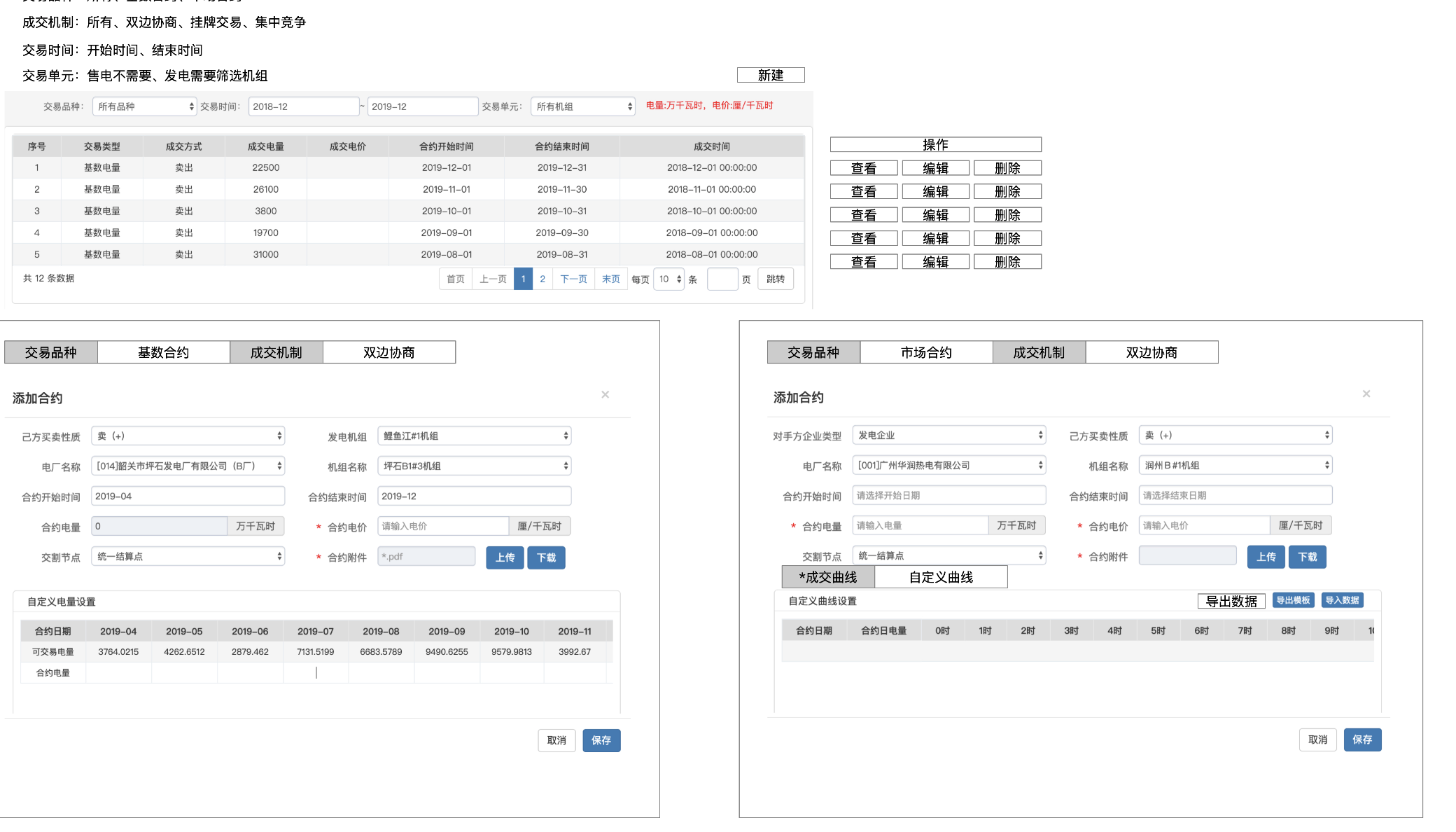
Task: Open 机组名称 坪石B1#3机组 dropdown
Action: 475,466
